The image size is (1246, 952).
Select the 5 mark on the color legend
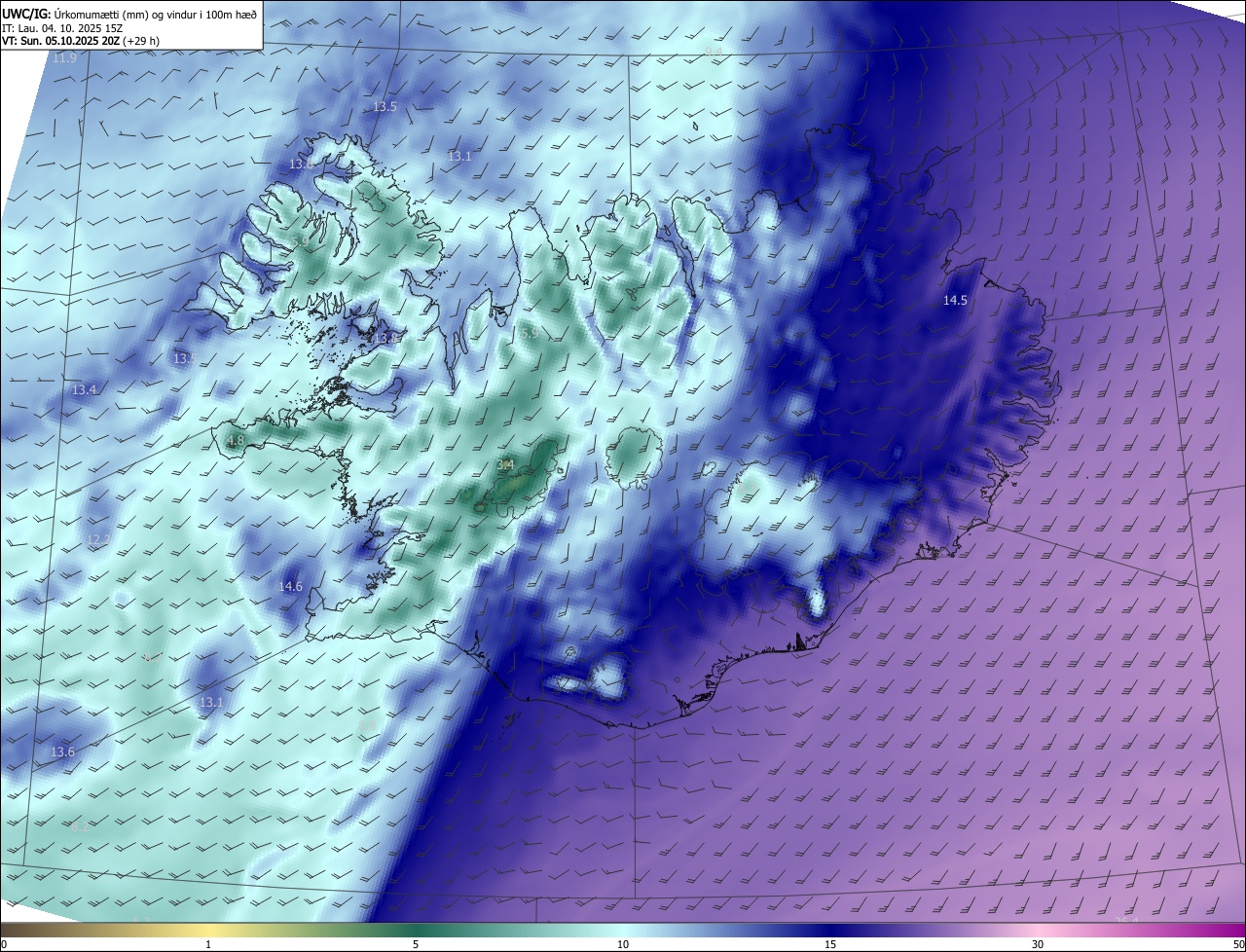[416, 944]
